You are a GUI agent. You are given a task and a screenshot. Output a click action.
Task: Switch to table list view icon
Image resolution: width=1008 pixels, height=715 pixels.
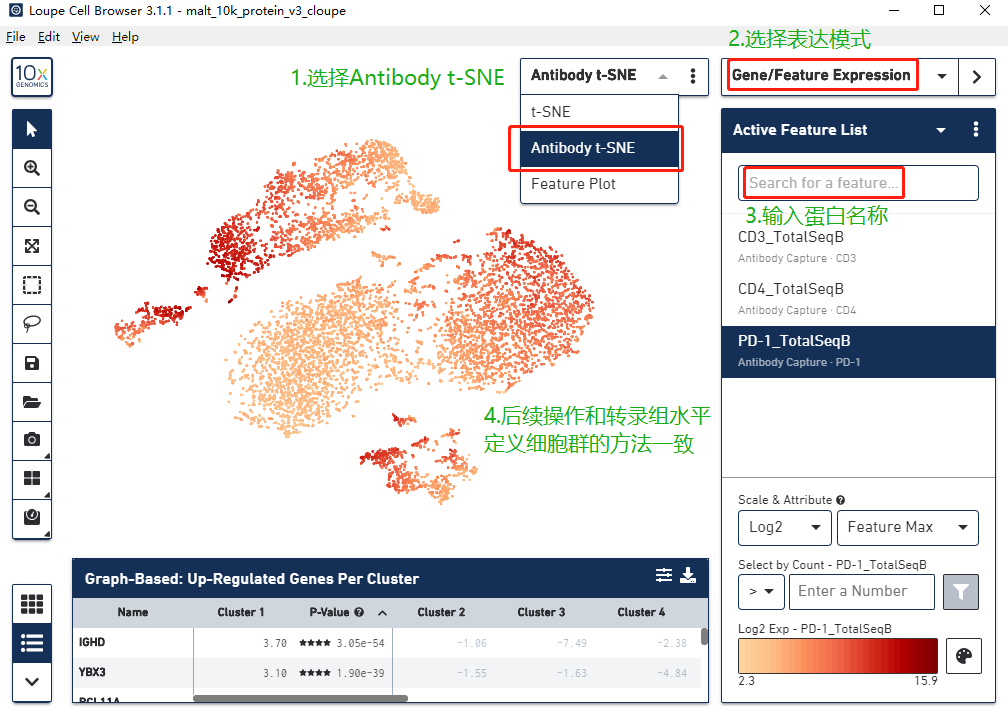click(x=32, y=643)
